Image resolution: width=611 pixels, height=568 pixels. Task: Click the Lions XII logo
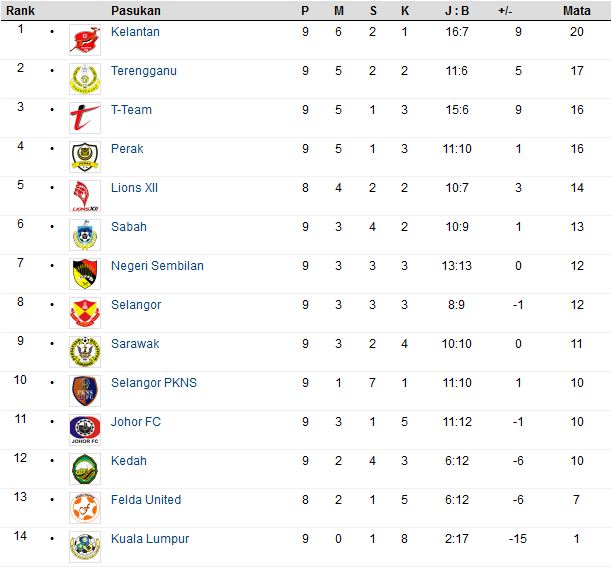[x=85, y=196]
